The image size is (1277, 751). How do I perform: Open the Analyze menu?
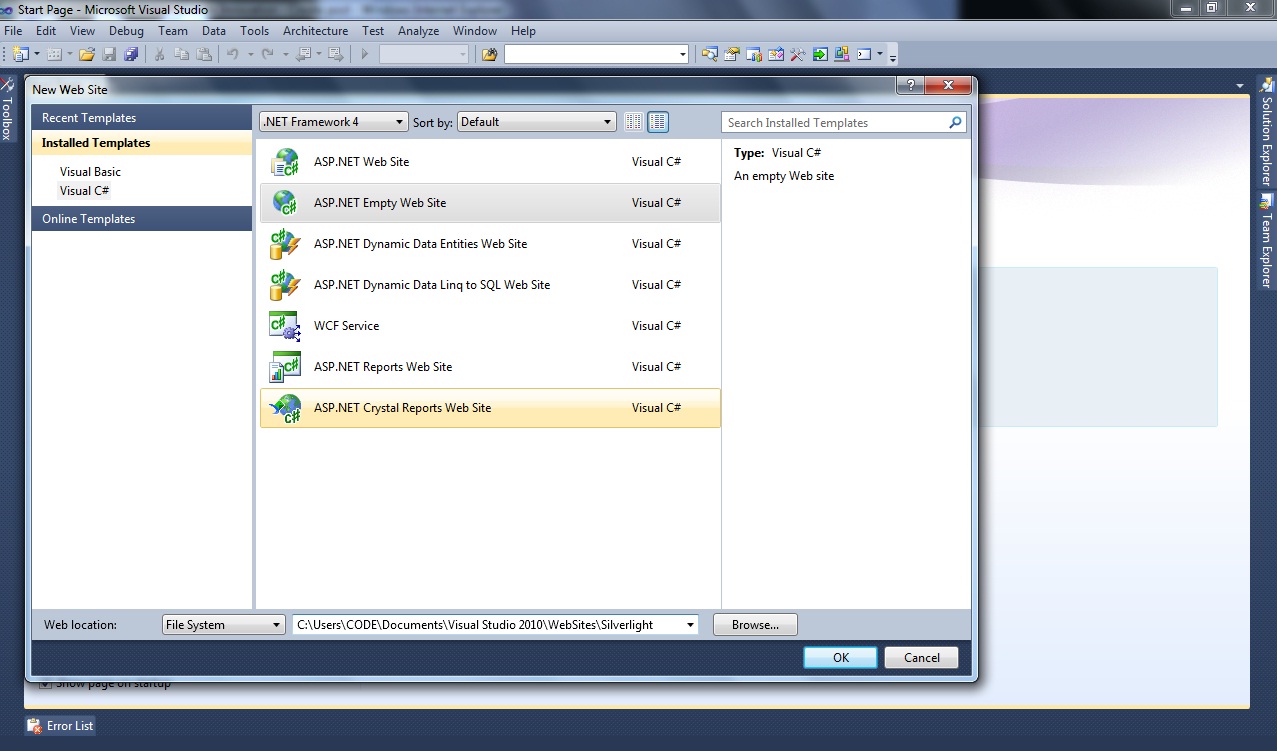(x=418, y=31)
